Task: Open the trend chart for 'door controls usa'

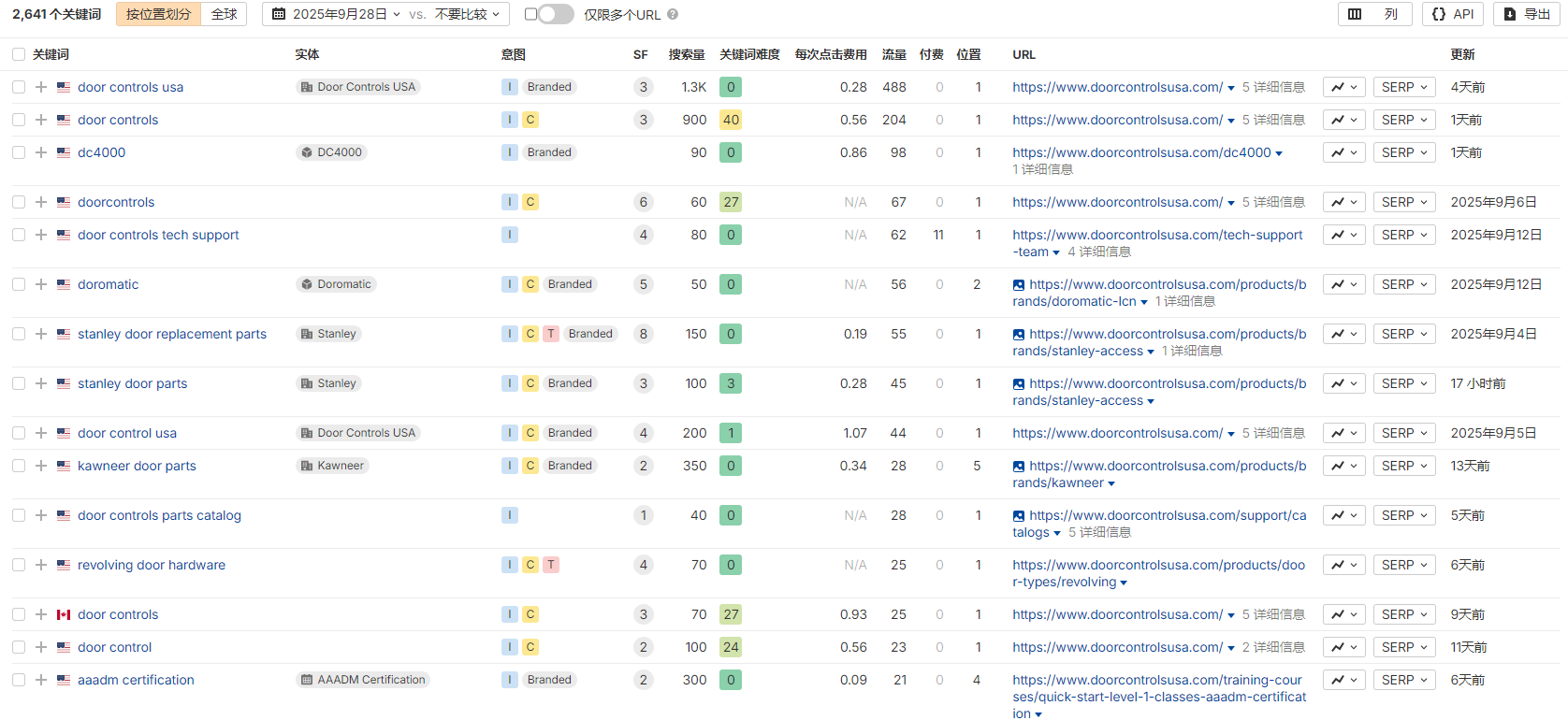Action: point(1344,87)
